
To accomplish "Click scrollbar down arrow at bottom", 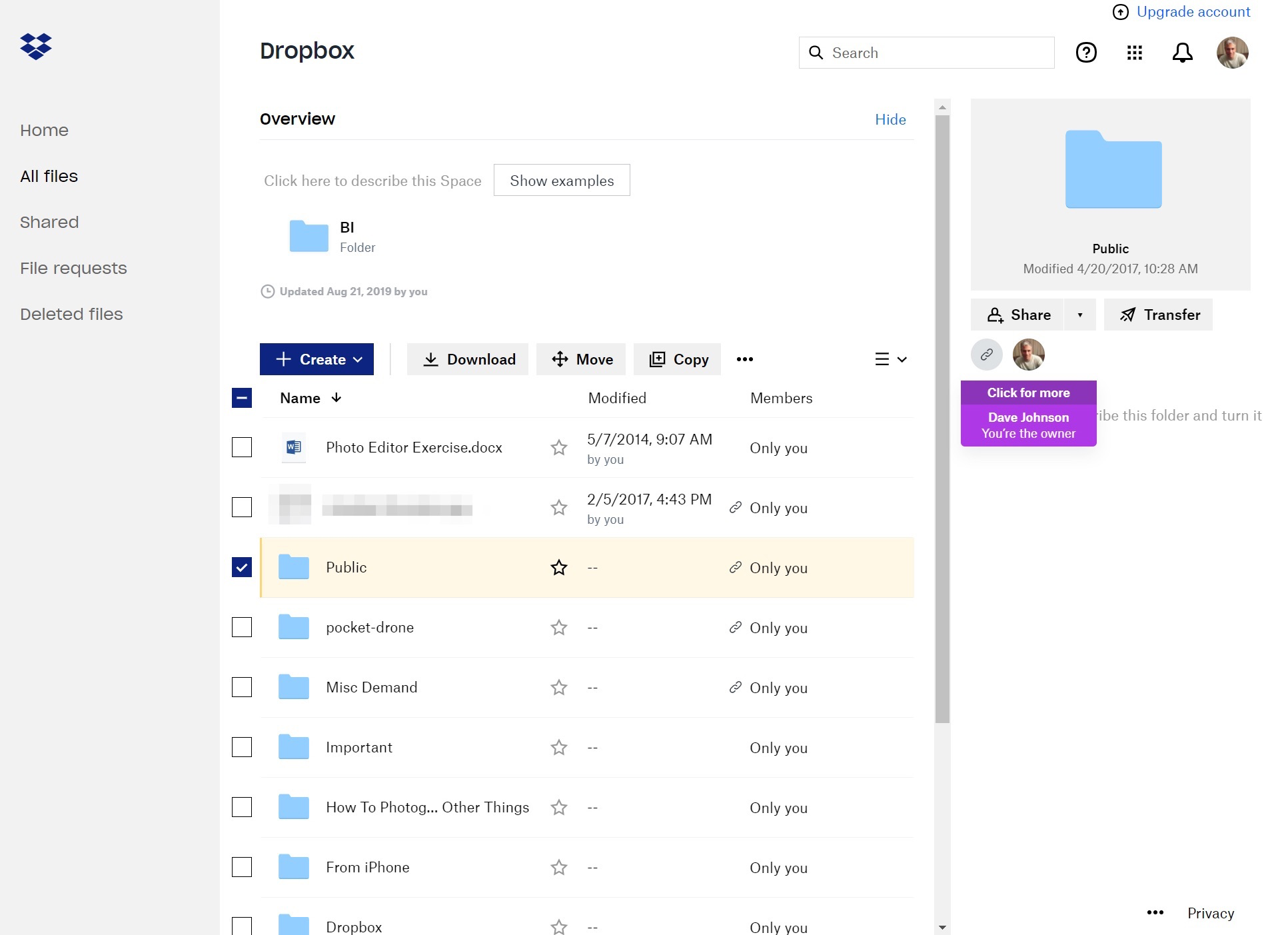I will click(942, 927).
